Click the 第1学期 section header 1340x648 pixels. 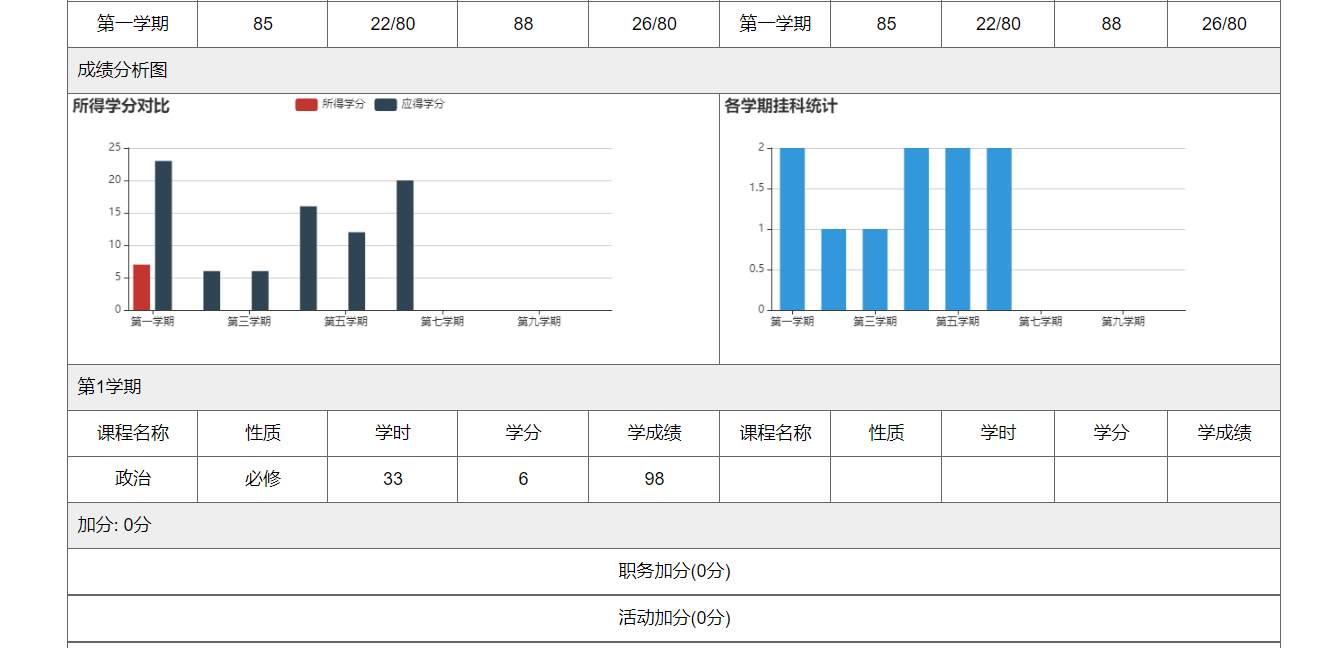pos(109,387)
